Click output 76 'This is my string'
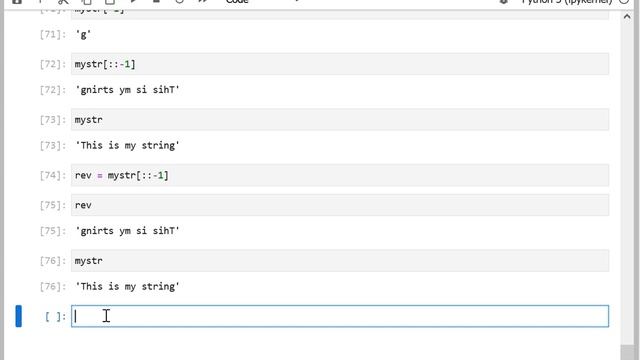640x360 pixels. point(127,286)
